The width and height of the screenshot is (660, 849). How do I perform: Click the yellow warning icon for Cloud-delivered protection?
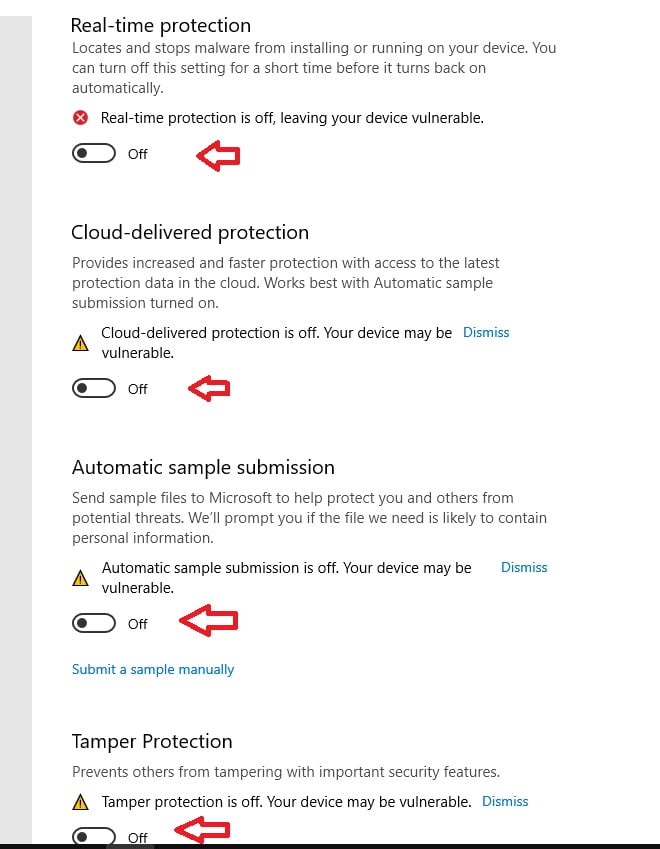coord(80,343)
